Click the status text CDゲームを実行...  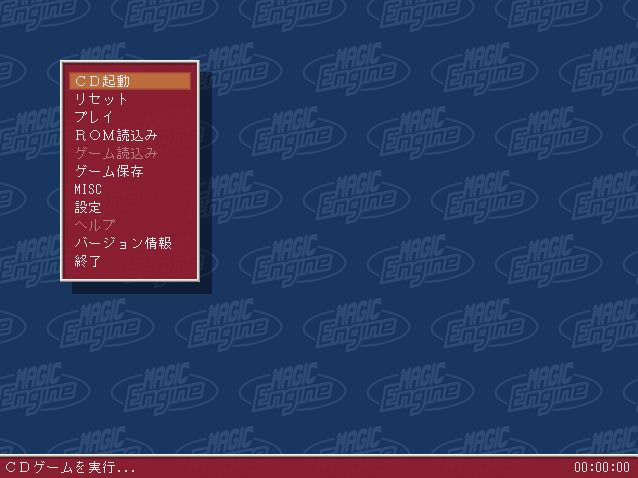(70, 467)
